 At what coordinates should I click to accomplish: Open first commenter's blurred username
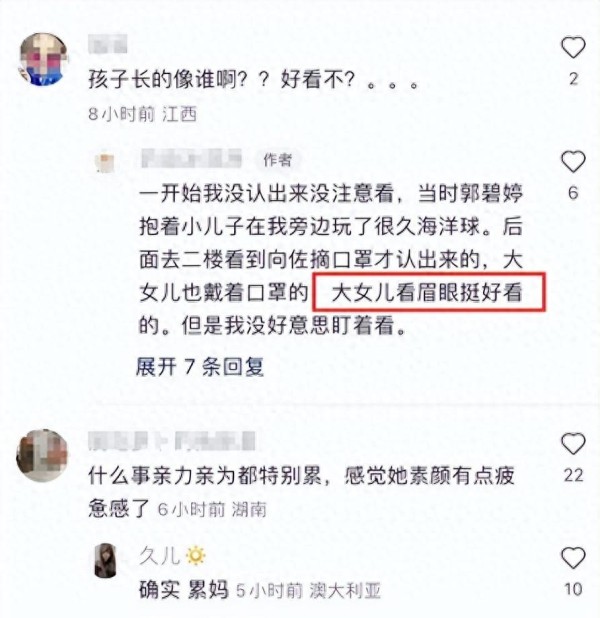coord(108,44)
